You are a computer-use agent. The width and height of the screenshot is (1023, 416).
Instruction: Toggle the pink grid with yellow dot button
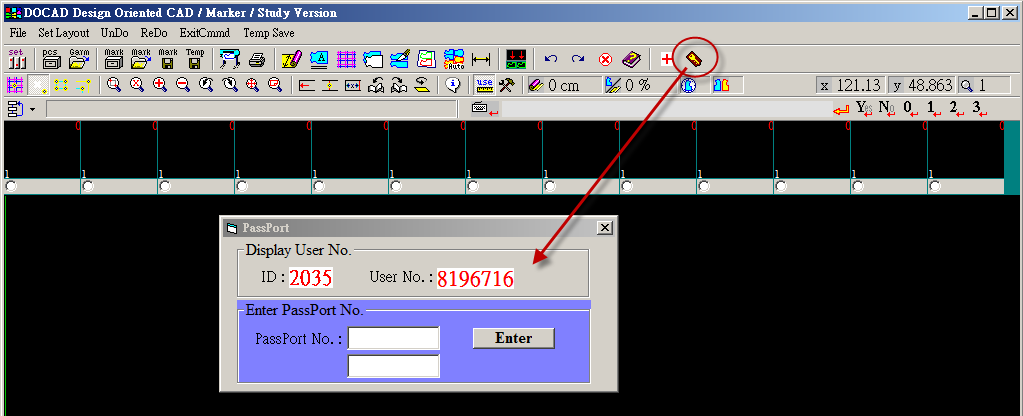pyautogui.click(x=15, y=85)
